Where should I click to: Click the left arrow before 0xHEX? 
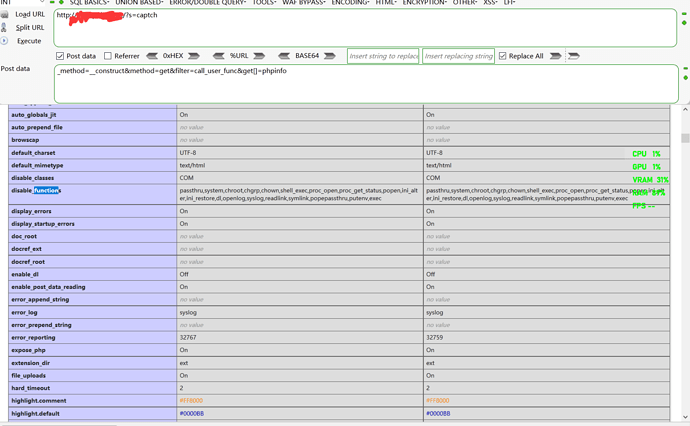[152, 56]
